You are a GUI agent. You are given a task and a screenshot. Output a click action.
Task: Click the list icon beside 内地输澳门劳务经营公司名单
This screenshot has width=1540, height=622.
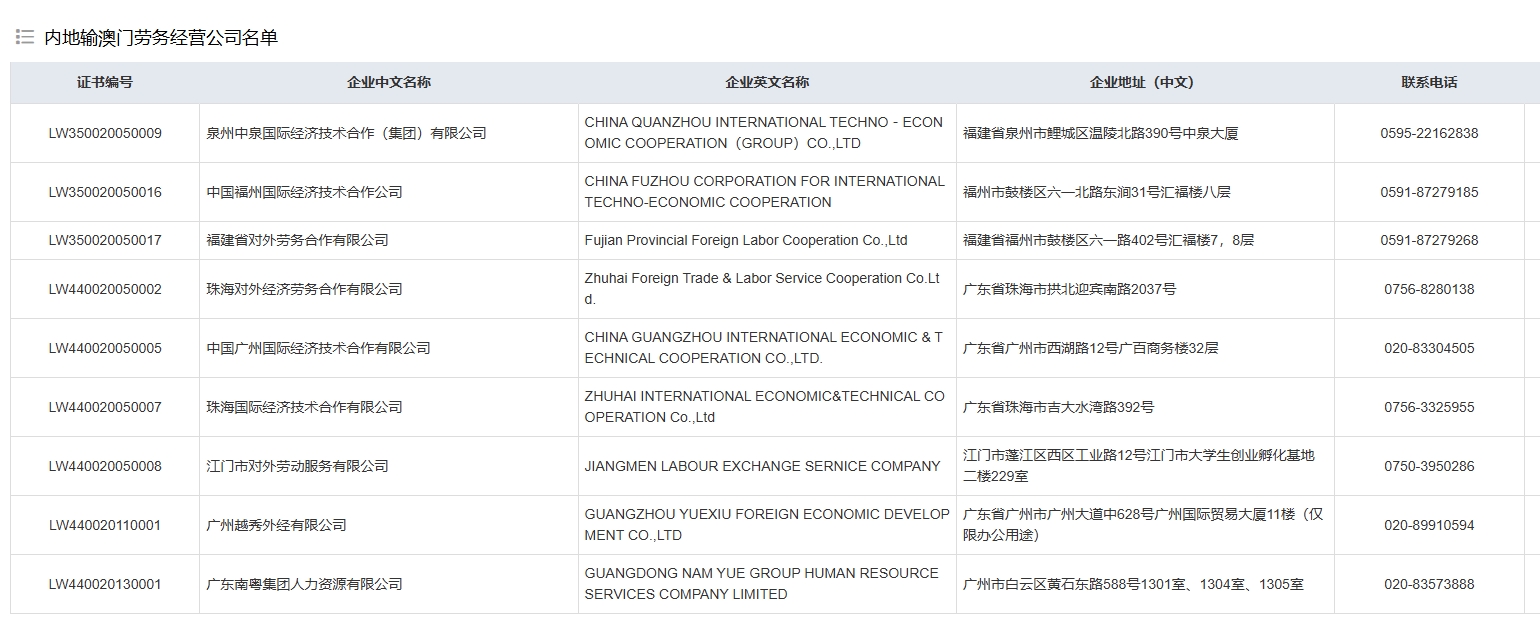pyautogui.click(x=25, y=37)
